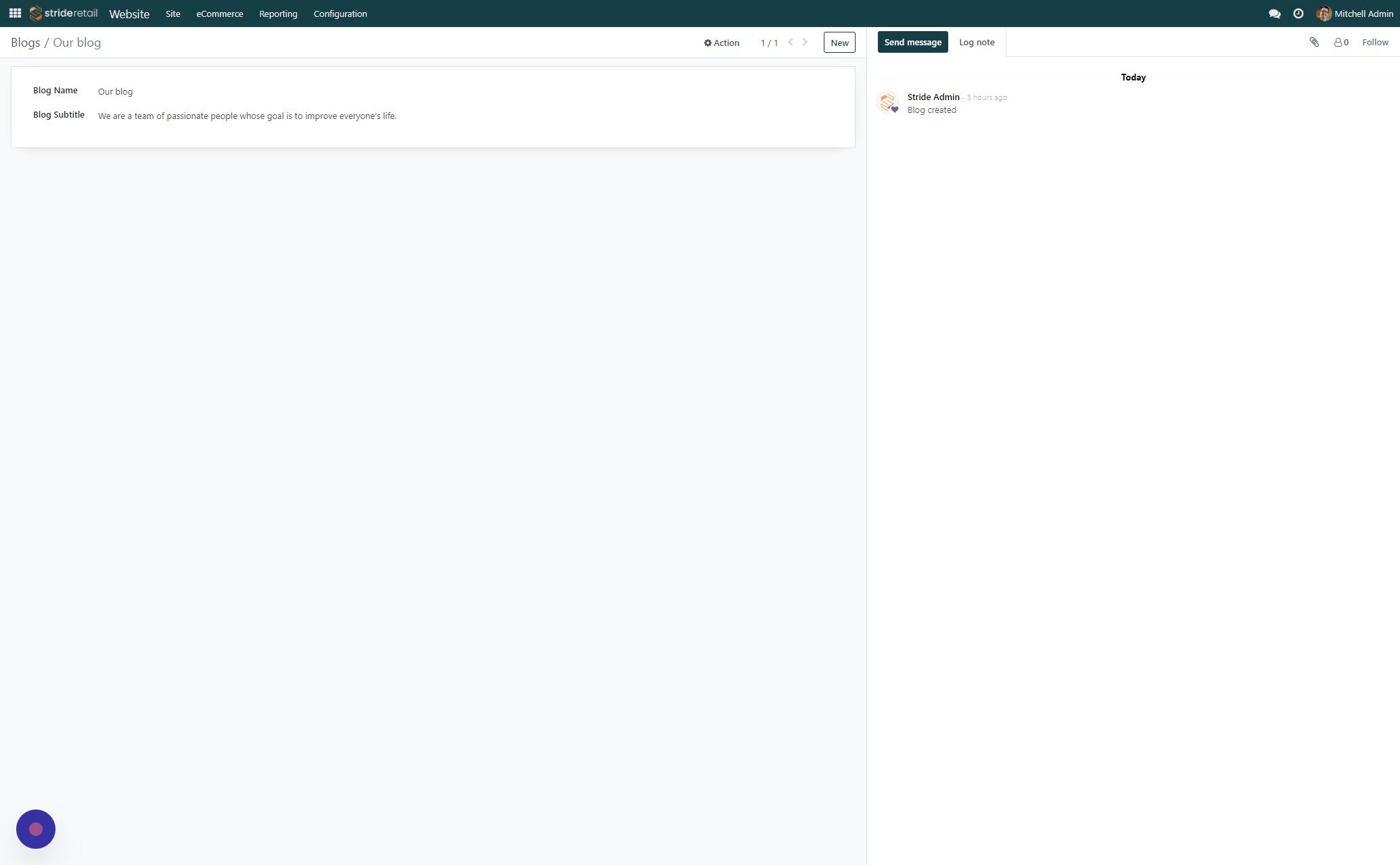Open the Website app menu

pos(129,14)
